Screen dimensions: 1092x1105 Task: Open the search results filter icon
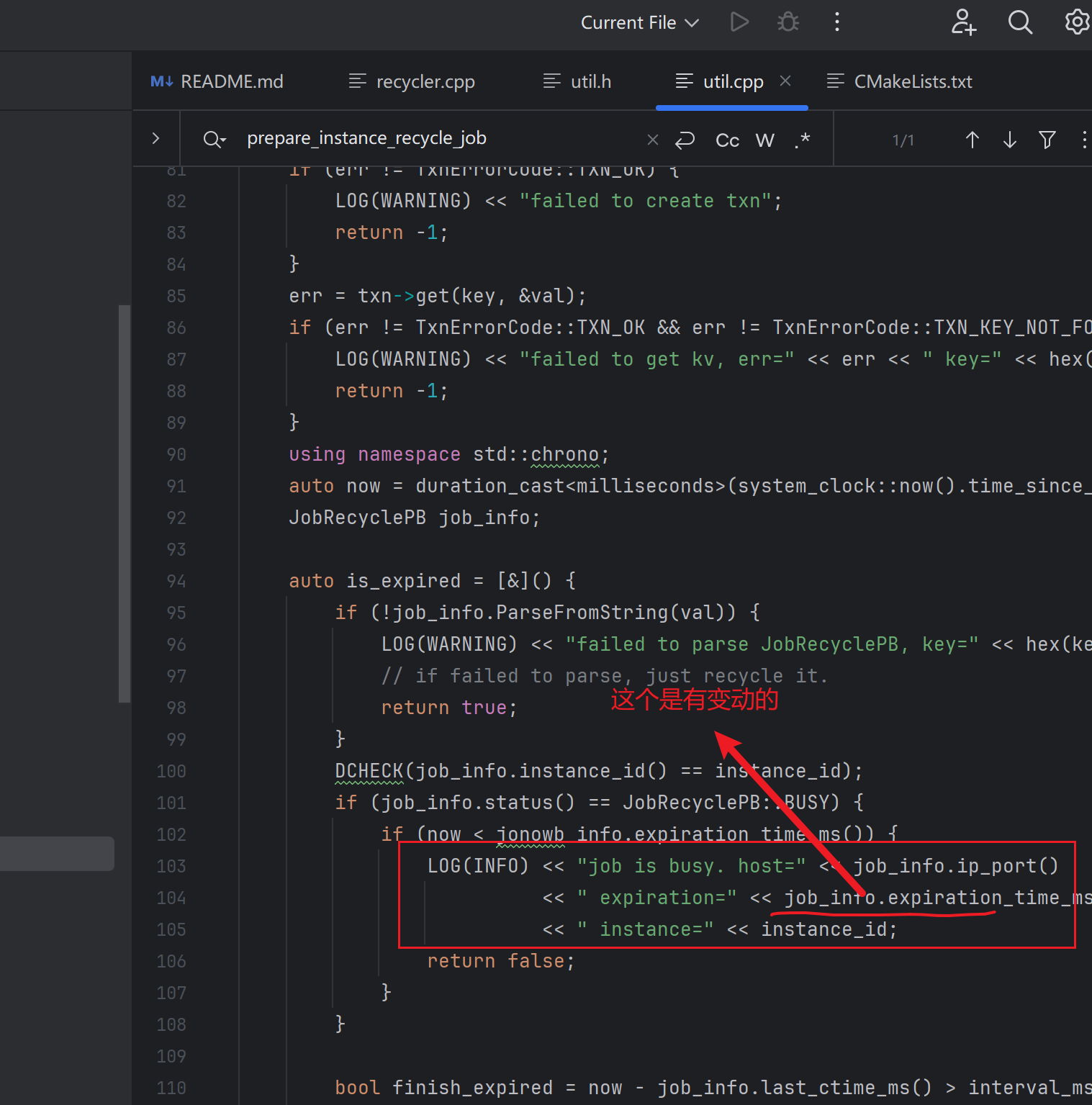coord(1047,140)
